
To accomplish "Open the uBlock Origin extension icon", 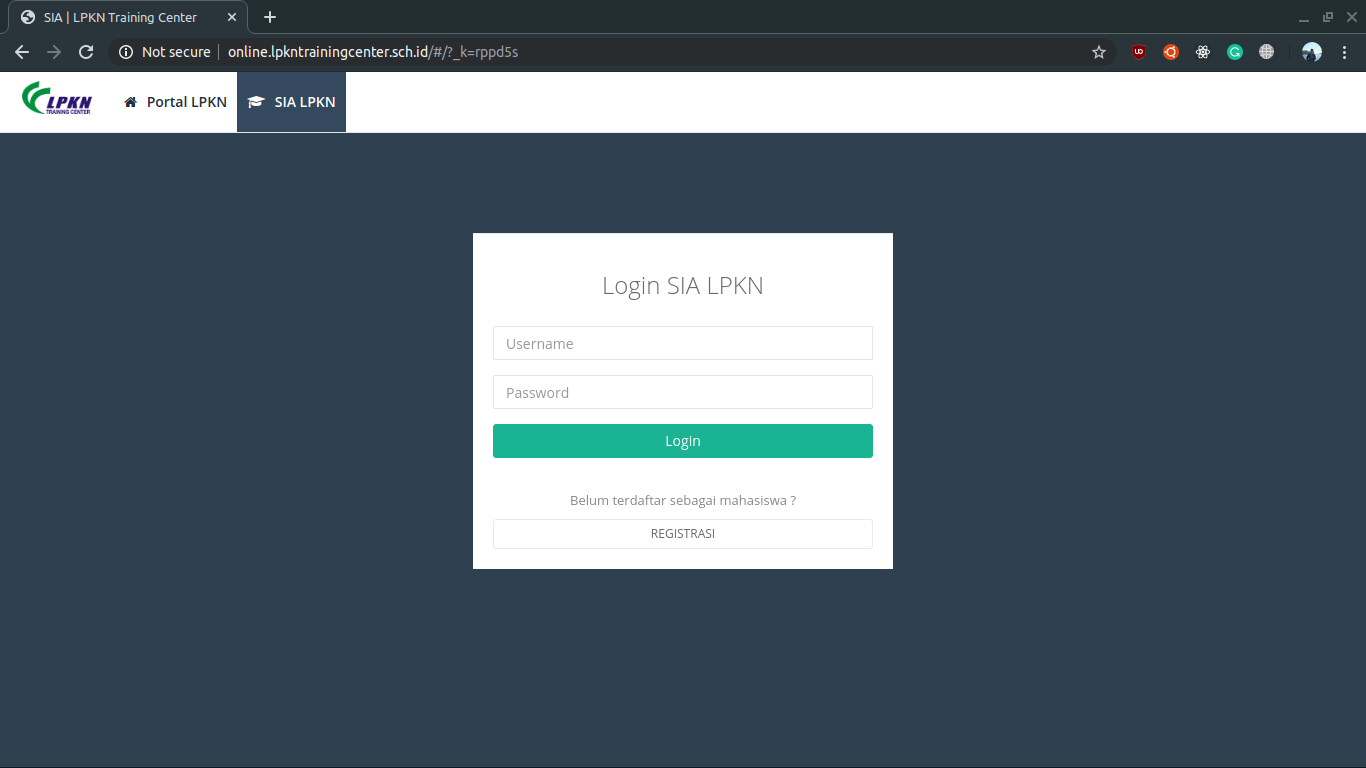I will (x=1139, y=52).
